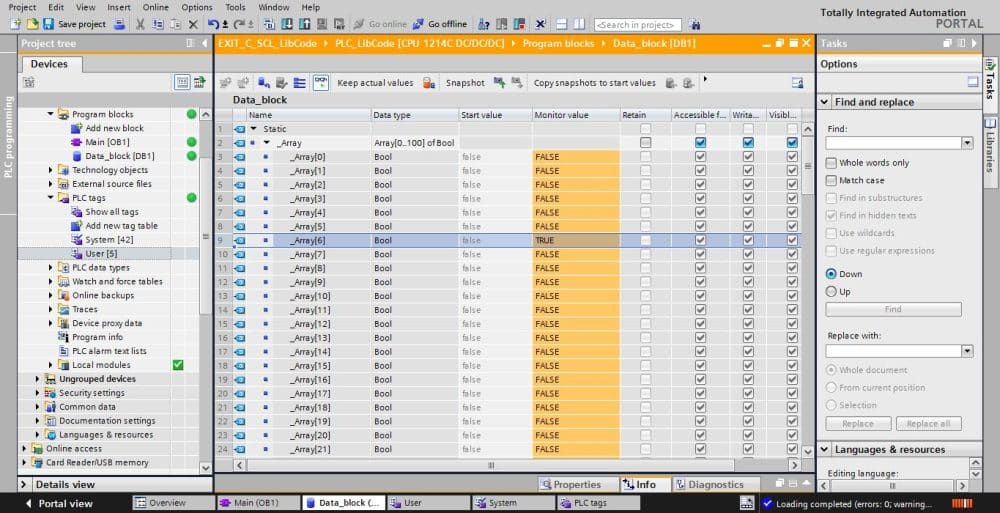The height and width of the screenshot is (513, 1000).
Task: Expand the Technology objects tree node
Action: pyautogui.click(x=50, y=170)
